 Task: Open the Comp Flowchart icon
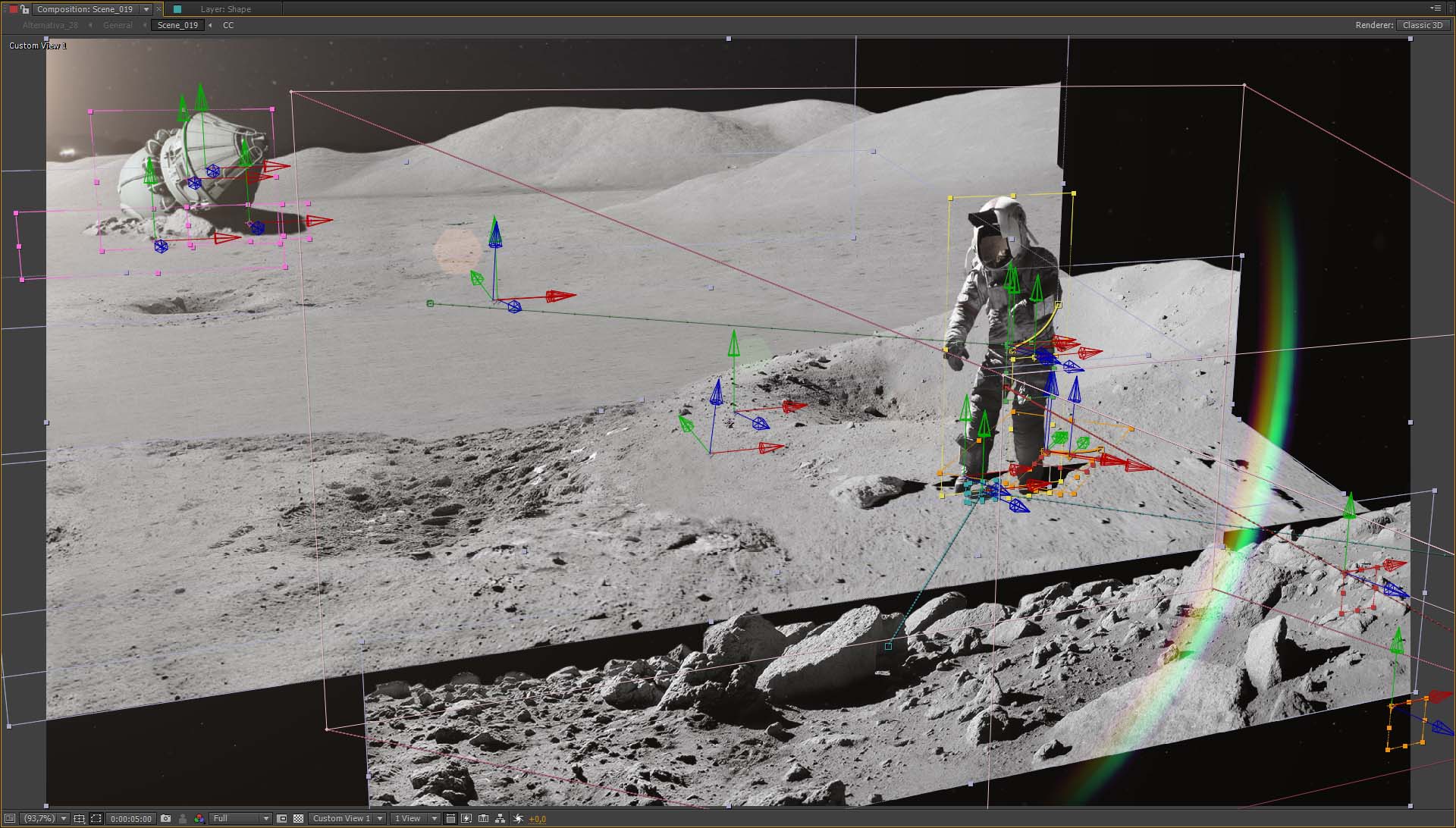click(x=500, y=819)
